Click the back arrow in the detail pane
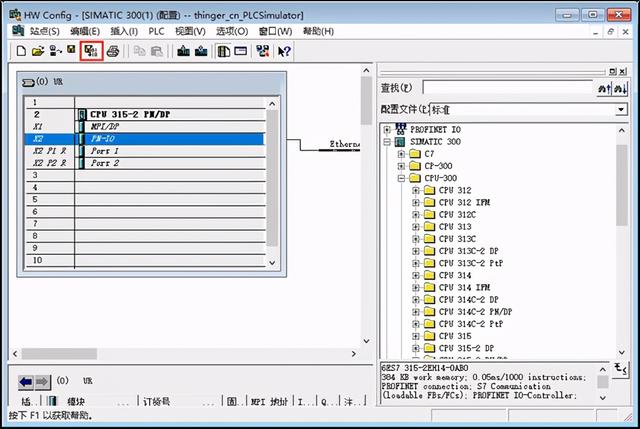This screenshot has width=640, height=429. coord(27,381)
